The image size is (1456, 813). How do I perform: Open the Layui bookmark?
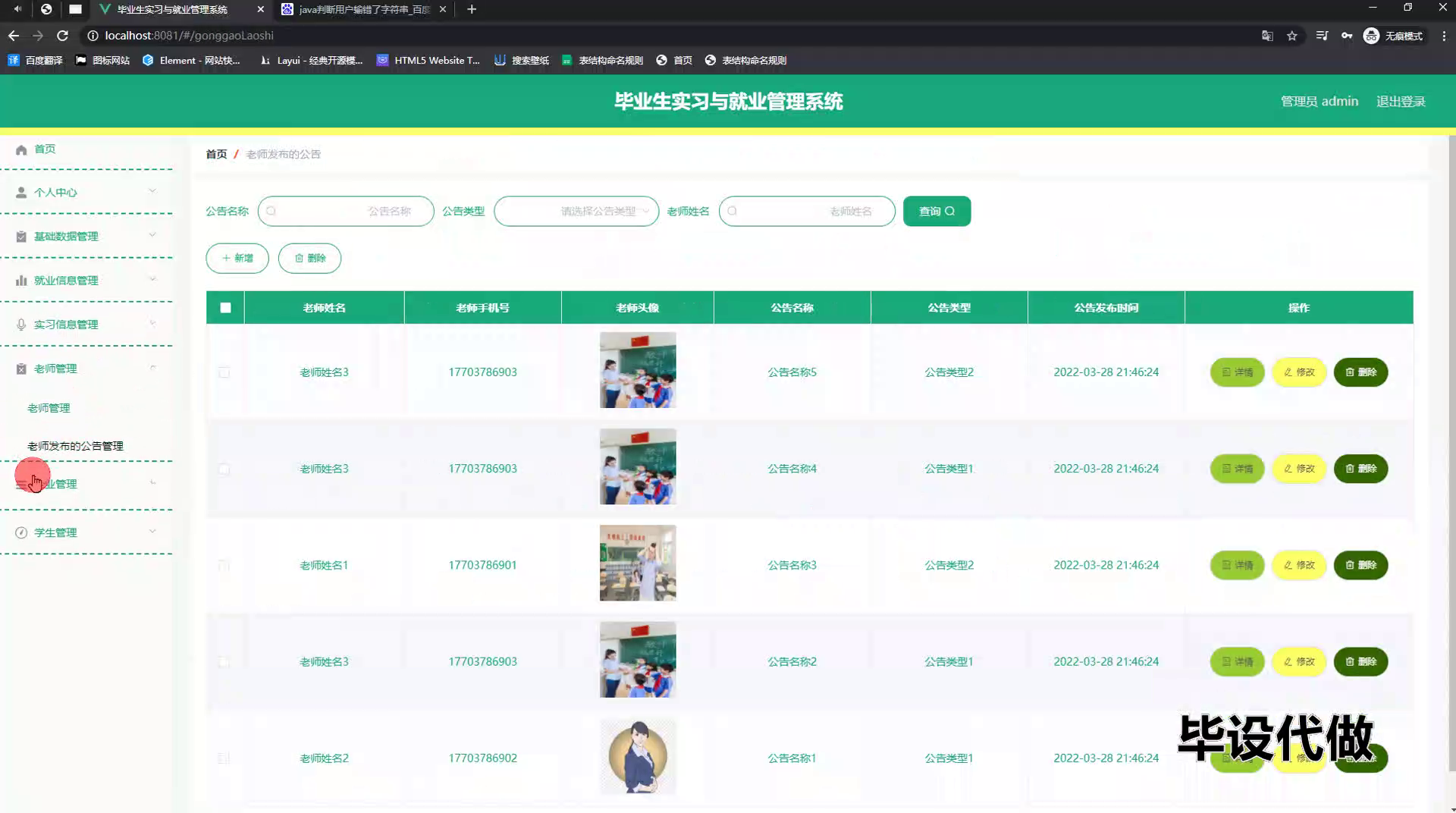pos(311,61)
